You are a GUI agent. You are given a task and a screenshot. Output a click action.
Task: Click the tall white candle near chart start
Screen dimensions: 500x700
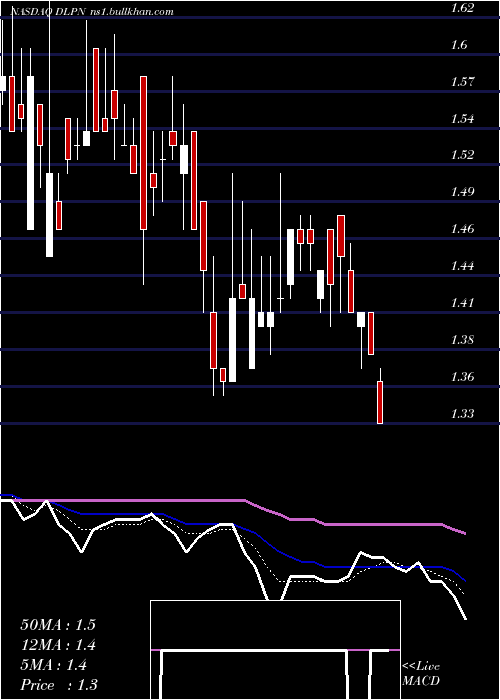coord(30,153)
